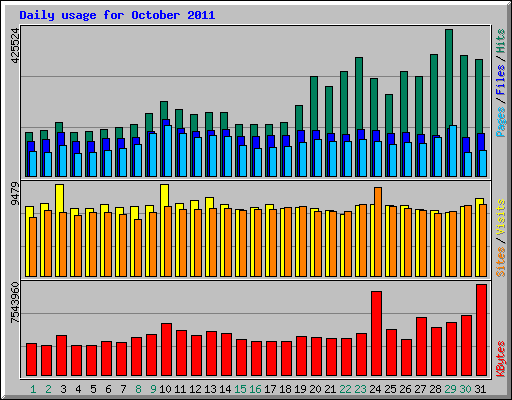Click day label 7 on the axis

click(x=123, y=389)
